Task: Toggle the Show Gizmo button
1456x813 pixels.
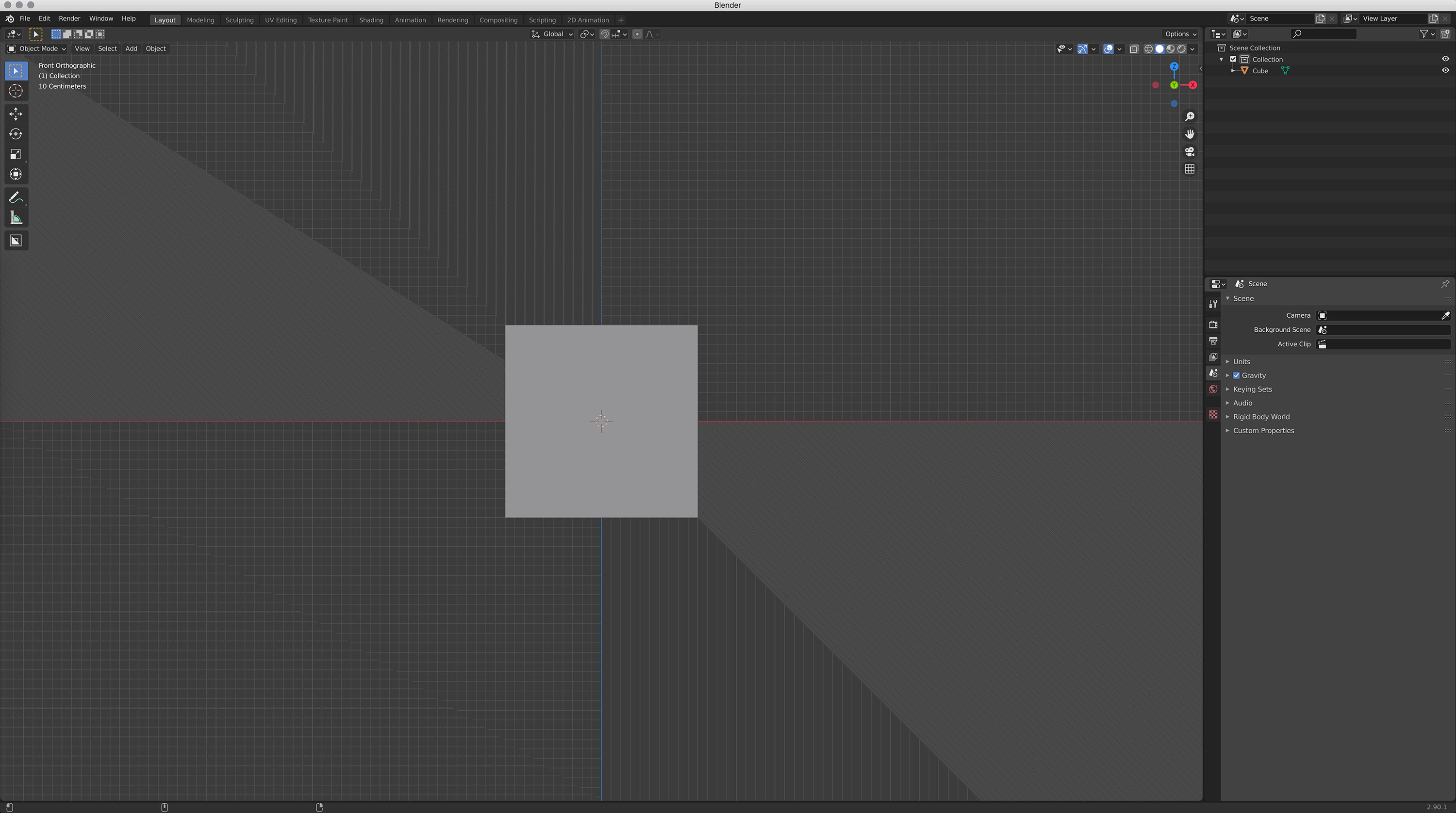Action: tap(1082, 49)
